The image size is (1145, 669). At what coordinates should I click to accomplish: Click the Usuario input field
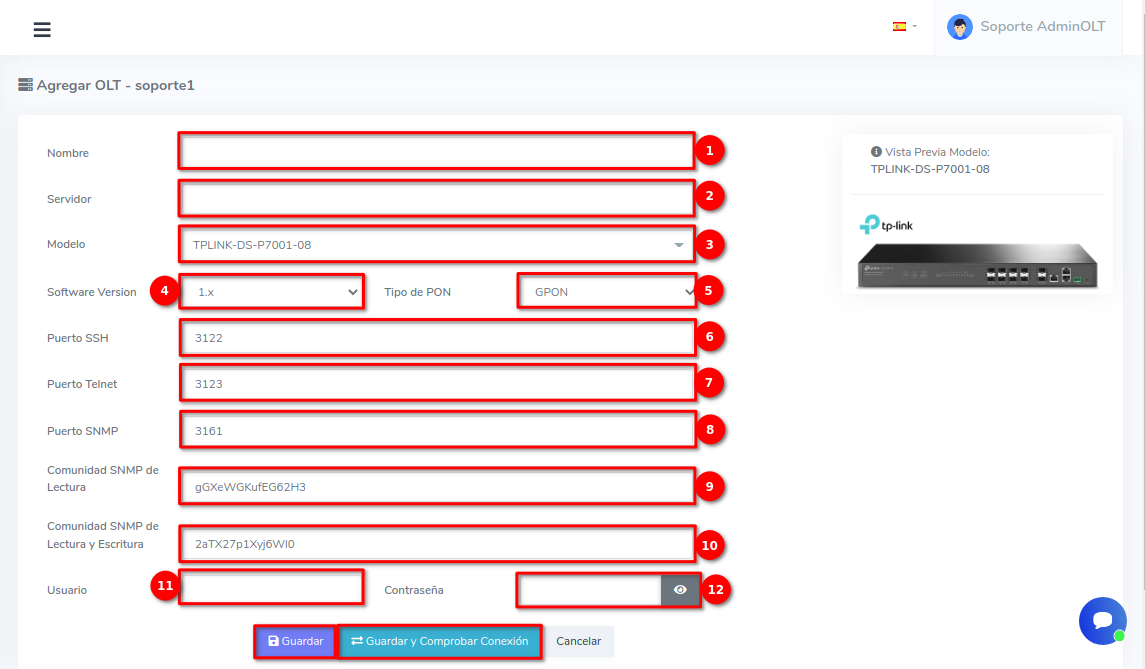(271, 588)
